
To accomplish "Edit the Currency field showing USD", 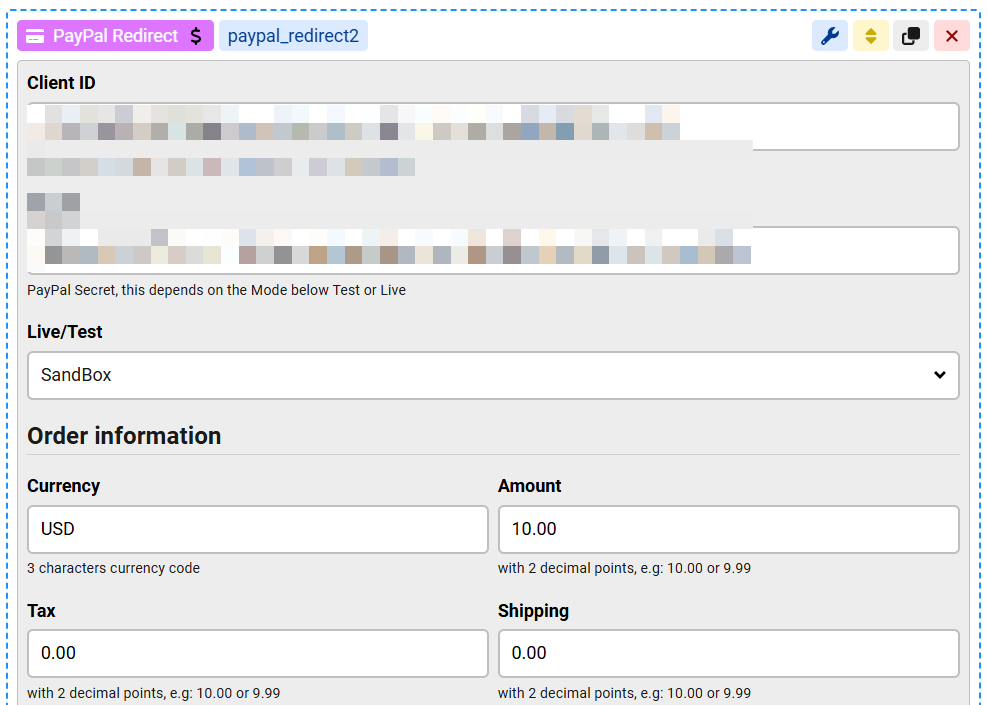I will [257, 529].
